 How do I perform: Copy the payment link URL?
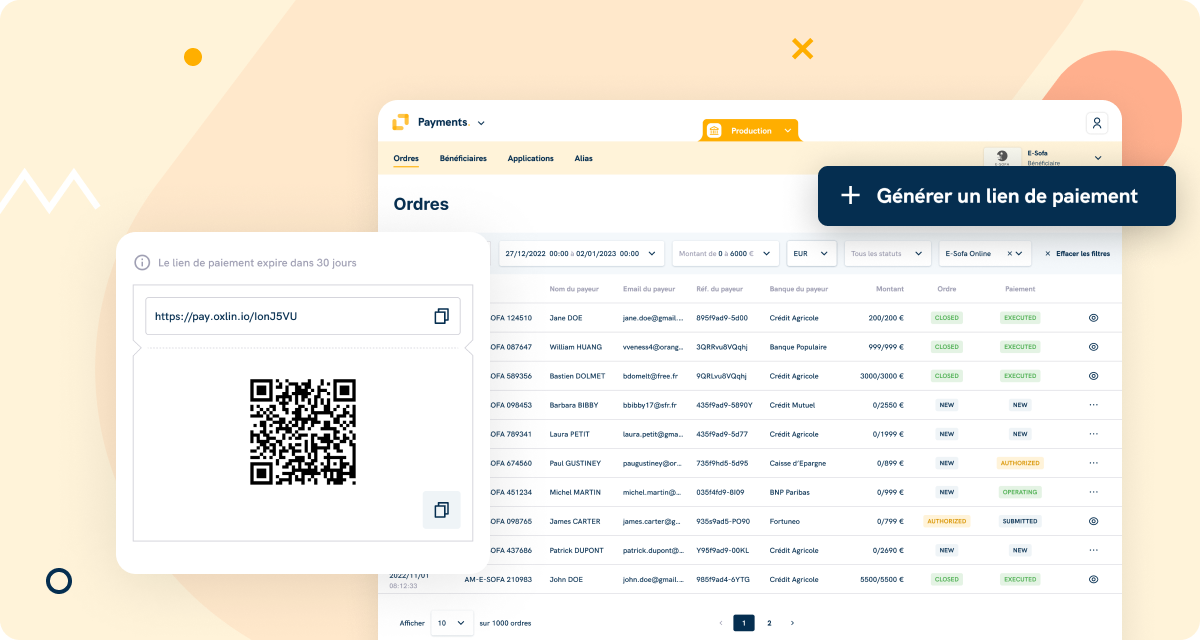pos(441,316)
